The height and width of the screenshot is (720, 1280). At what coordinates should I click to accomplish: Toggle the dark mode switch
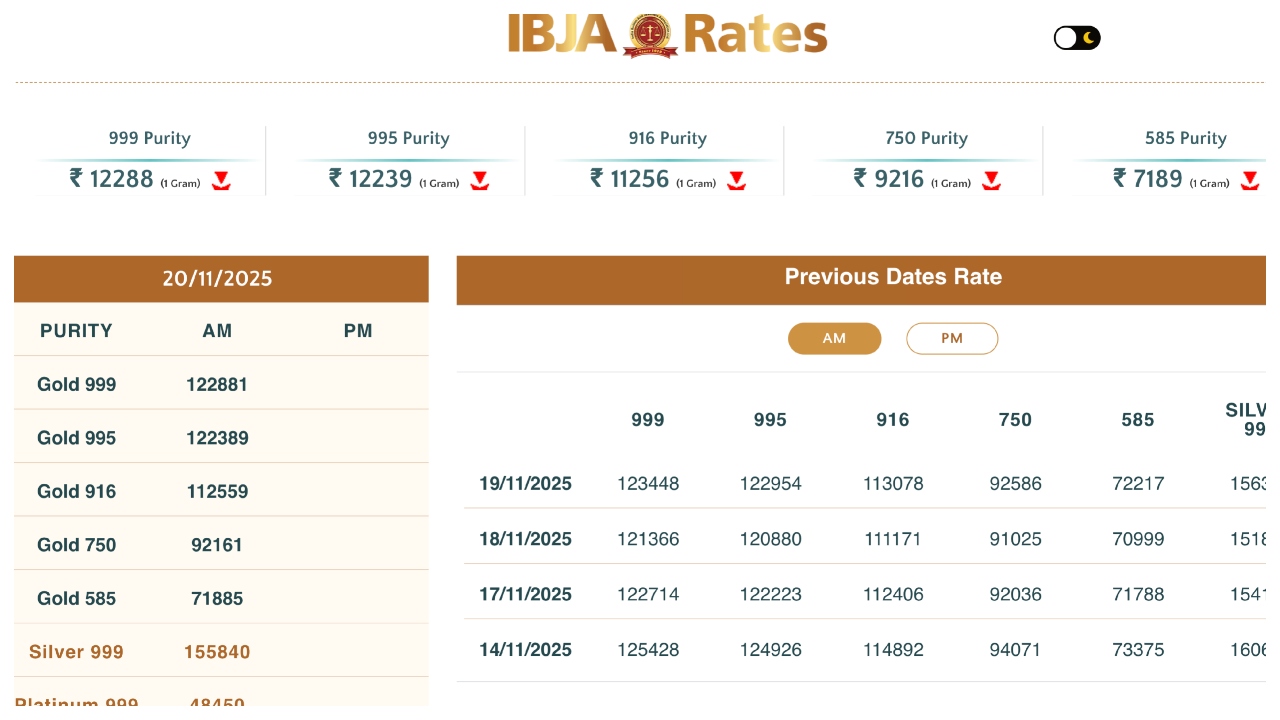pos(1077,38)
